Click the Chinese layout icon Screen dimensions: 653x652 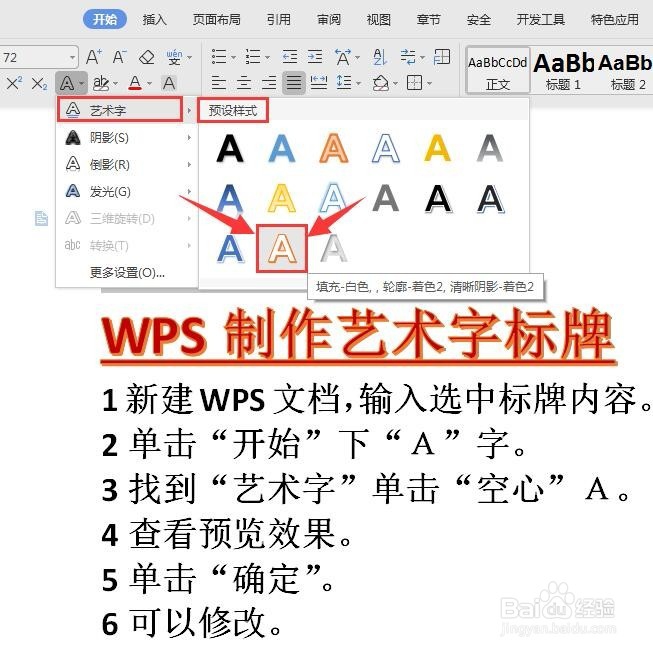(343, 57)
